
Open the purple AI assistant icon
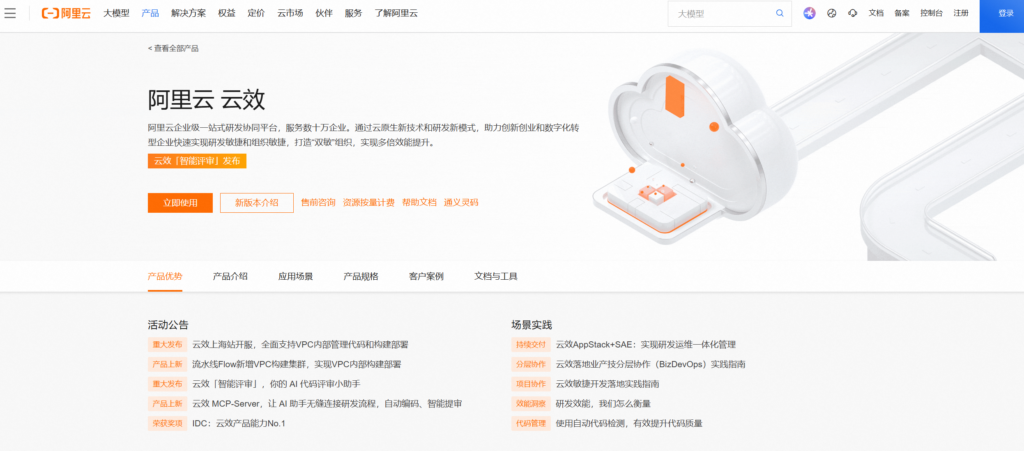[809, 13]
